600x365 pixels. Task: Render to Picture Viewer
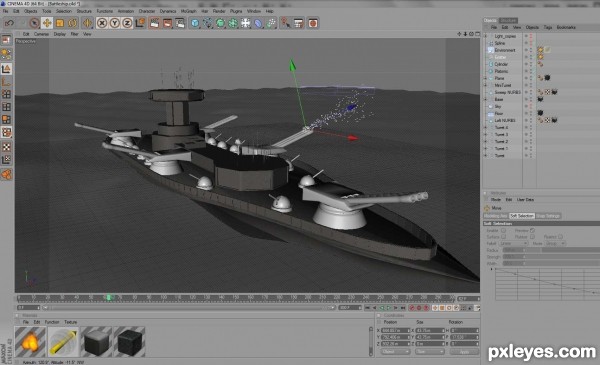(167, 23)
